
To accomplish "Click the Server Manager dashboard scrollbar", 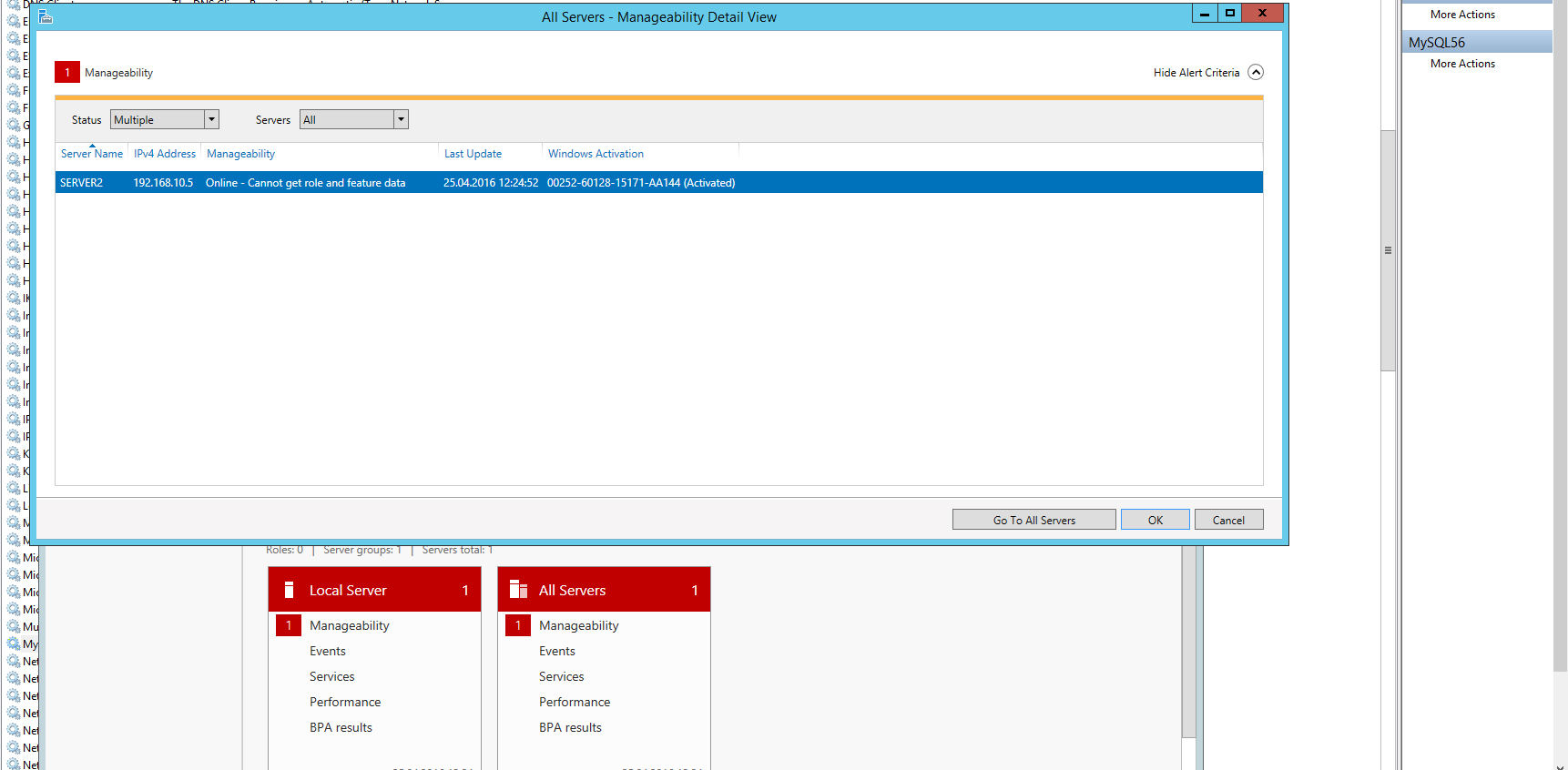I will click(1188, 642).
